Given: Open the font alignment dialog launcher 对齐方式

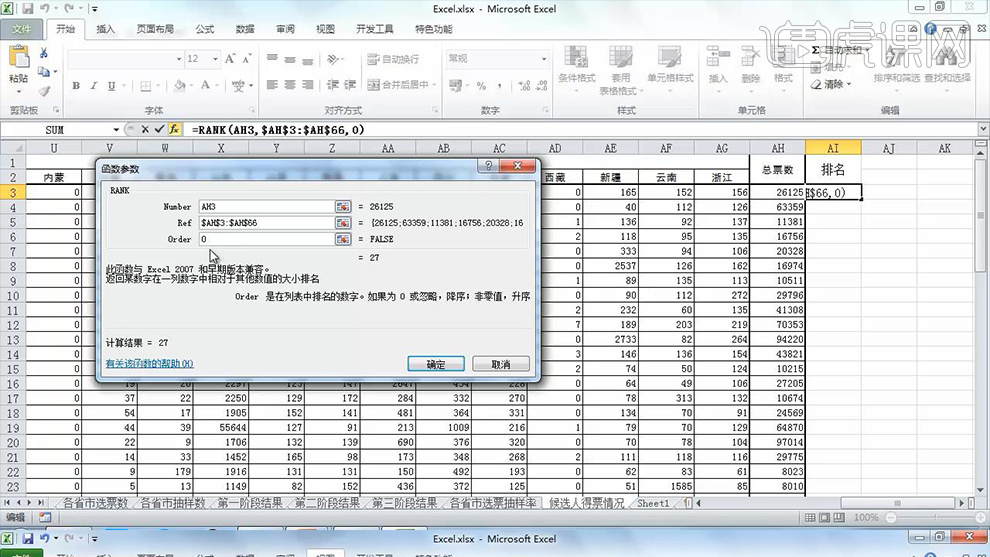Looking at the screenshot, I should click(435, 111).
